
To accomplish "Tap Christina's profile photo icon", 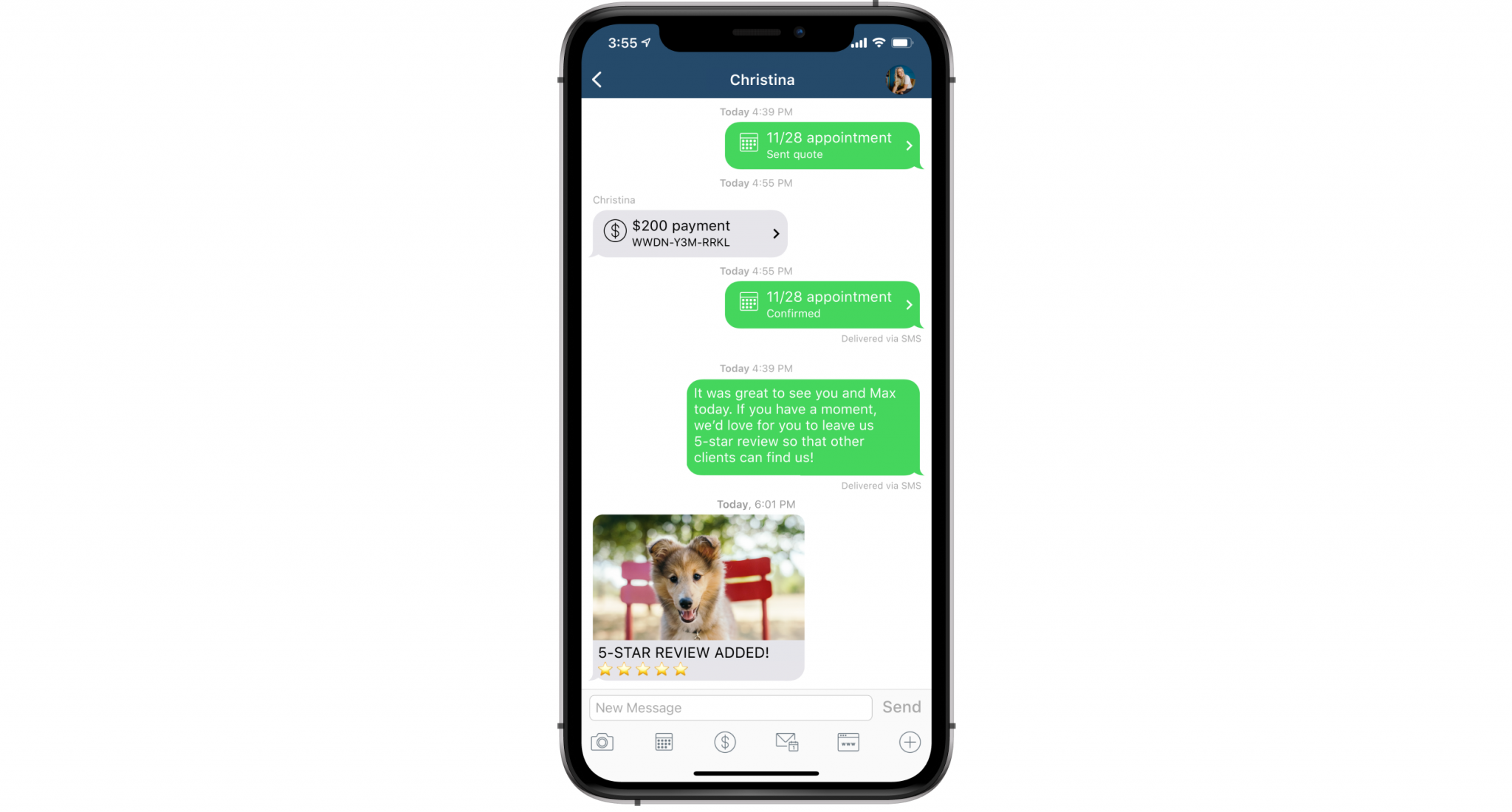I will pyautogui.click(x=900, y=80).
